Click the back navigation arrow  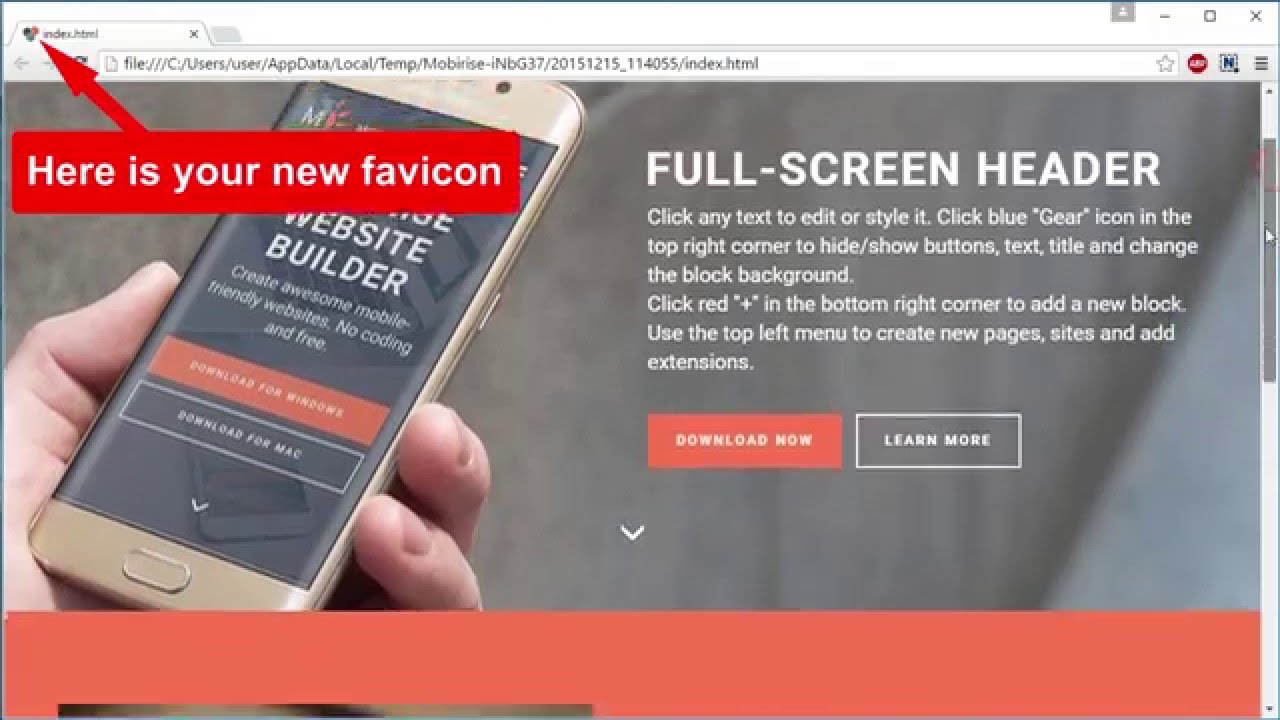20,62
